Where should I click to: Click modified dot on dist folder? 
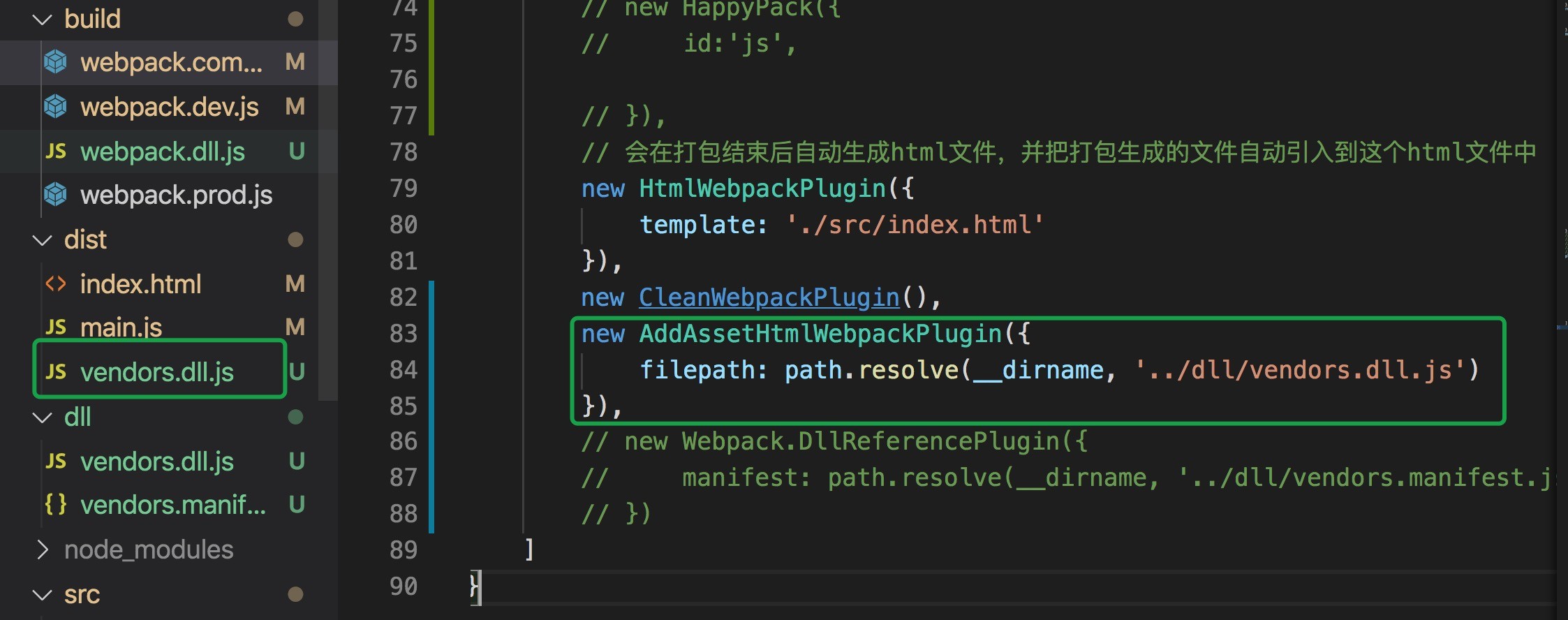[x=295, y=239]
